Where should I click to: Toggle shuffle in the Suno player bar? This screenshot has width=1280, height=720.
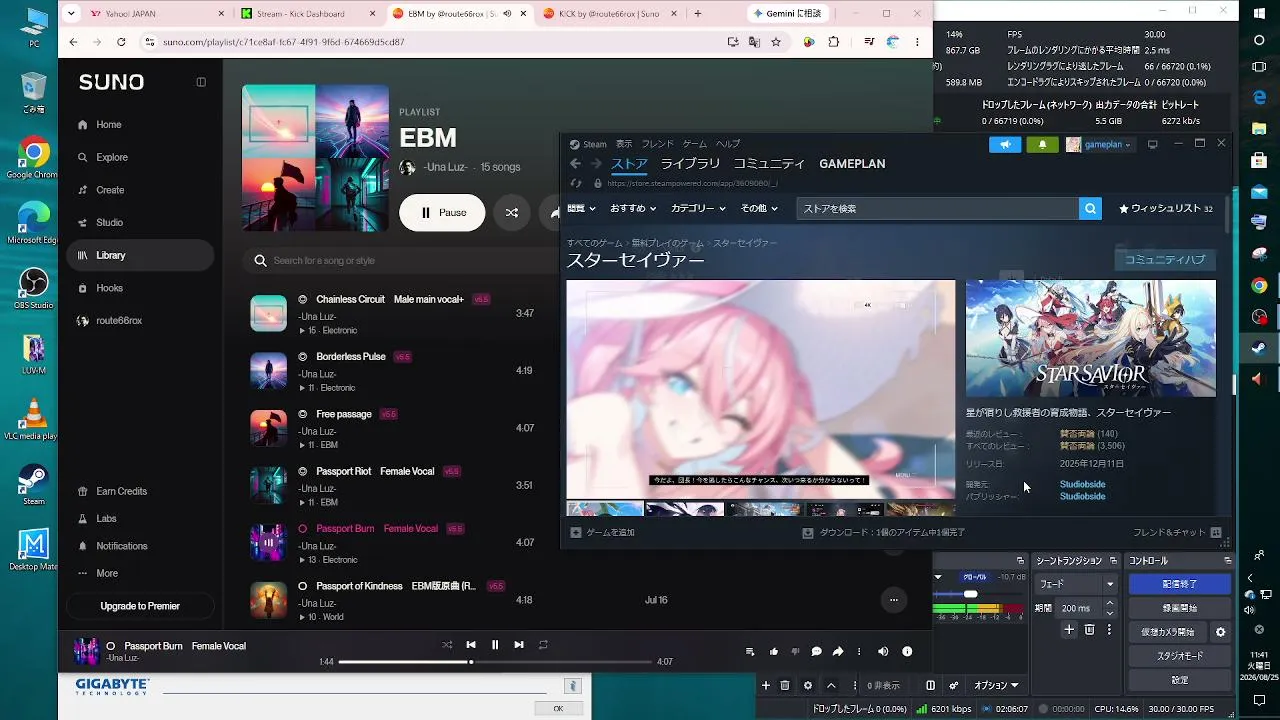click(447, 645)
